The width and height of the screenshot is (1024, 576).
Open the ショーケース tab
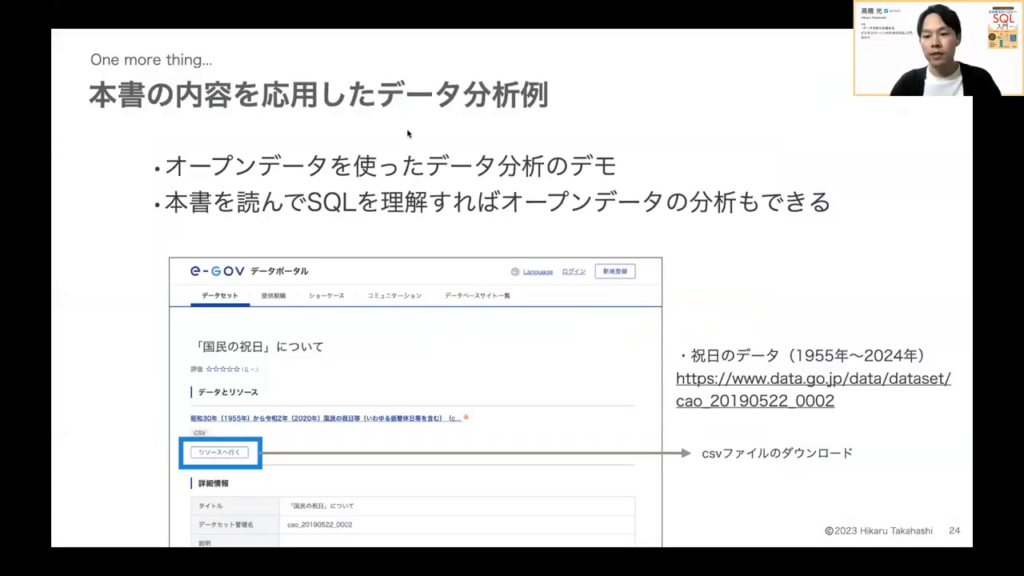tap(326, 296)
